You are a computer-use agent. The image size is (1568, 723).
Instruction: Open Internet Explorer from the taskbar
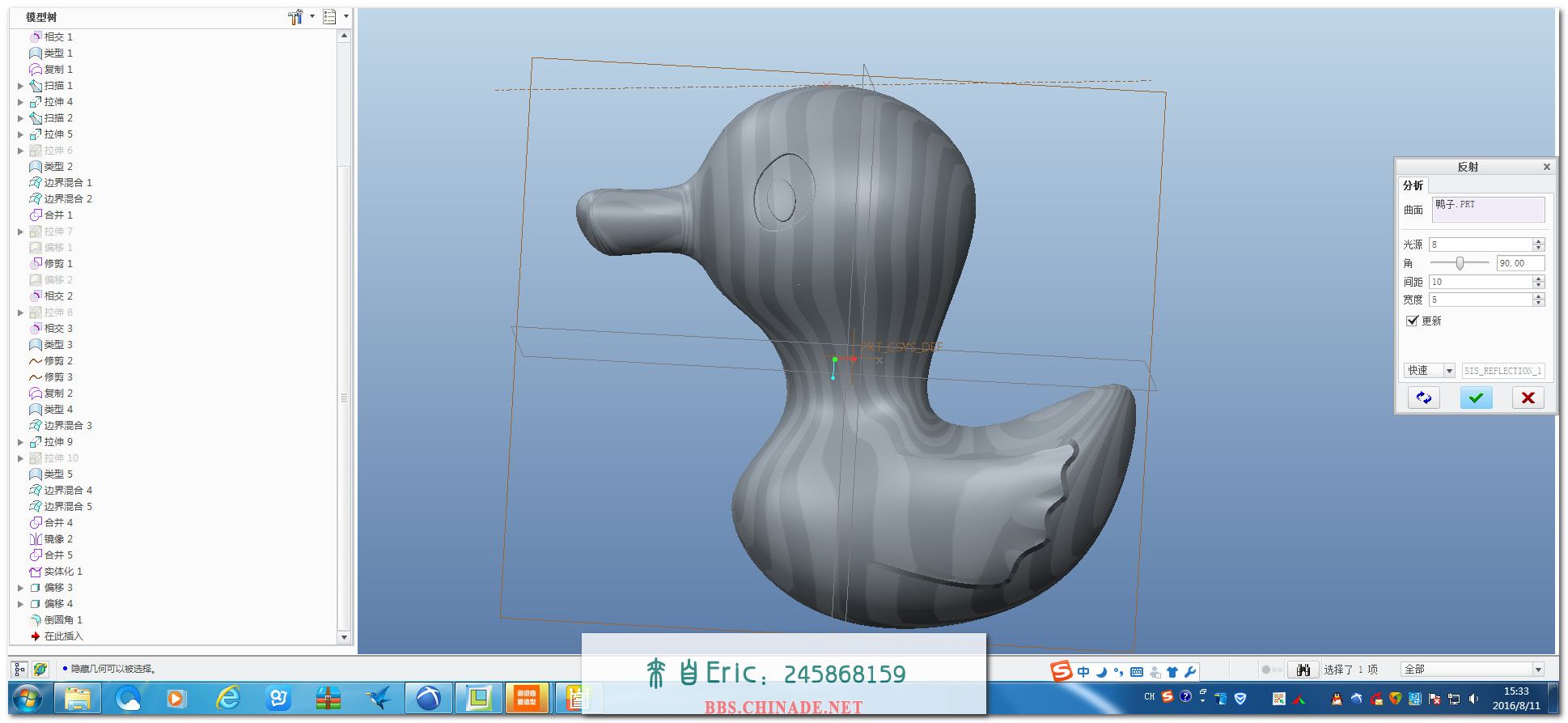tap(229, 698)
